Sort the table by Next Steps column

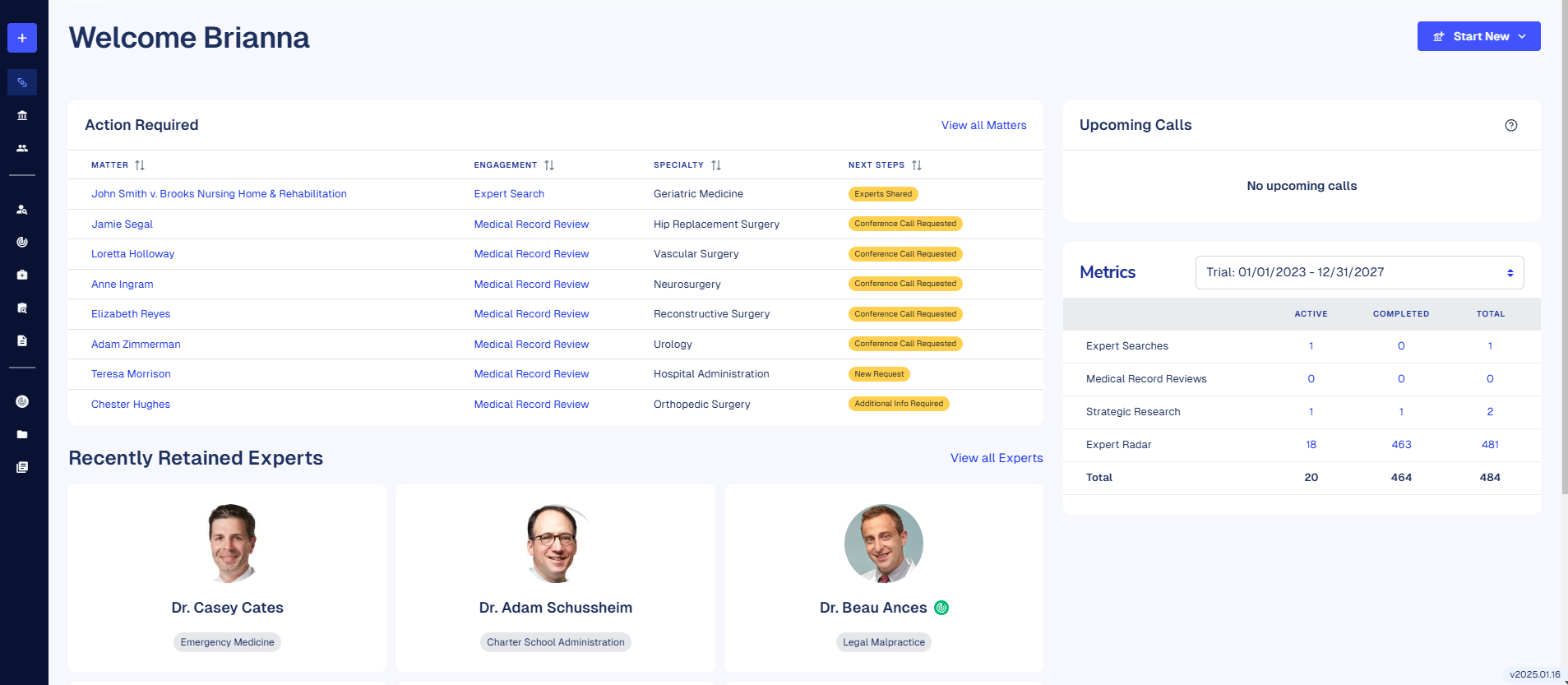917,165
